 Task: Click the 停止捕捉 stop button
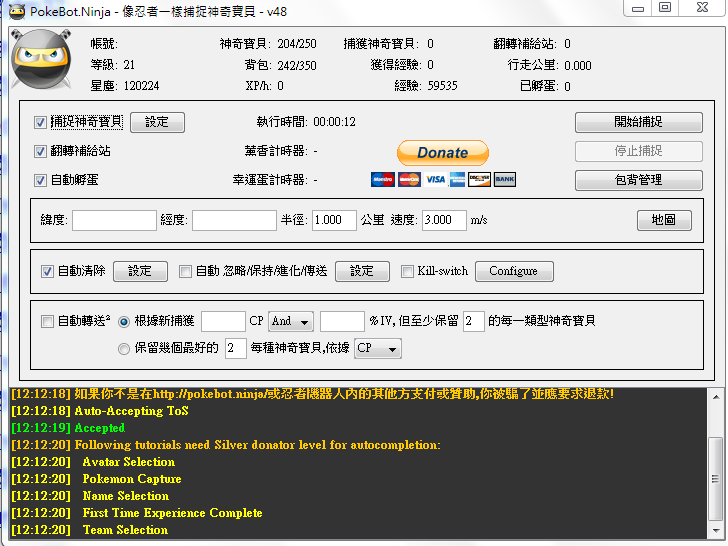coord(638,151)
